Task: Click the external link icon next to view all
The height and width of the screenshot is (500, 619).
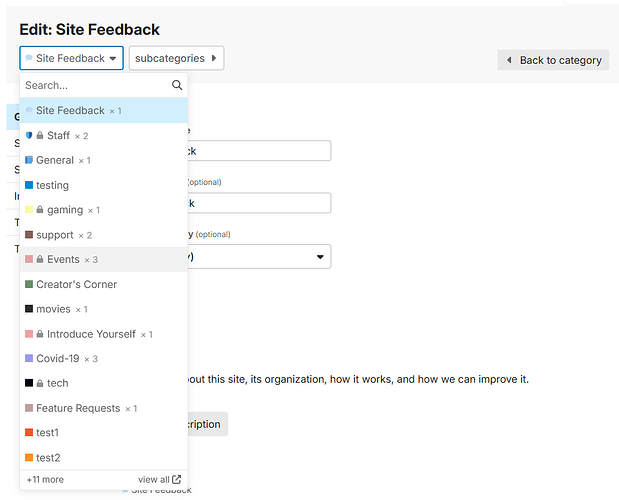Action: click(x=176, y=479)
